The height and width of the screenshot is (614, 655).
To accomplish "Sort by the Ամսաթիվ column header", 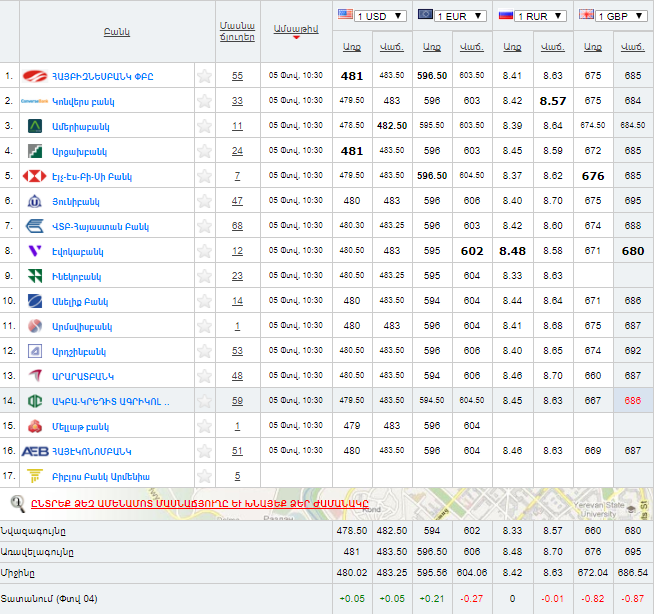I will click(x=295, y=31).
